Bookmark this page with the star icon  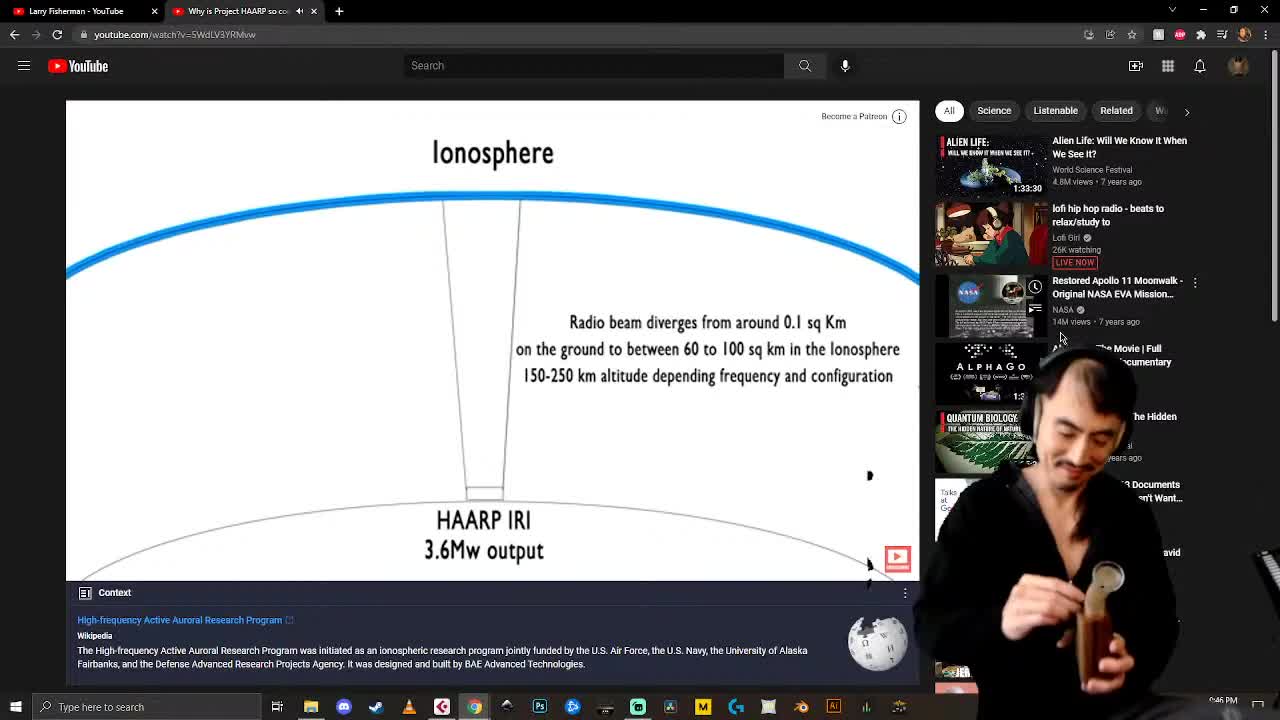(1132, 34)
